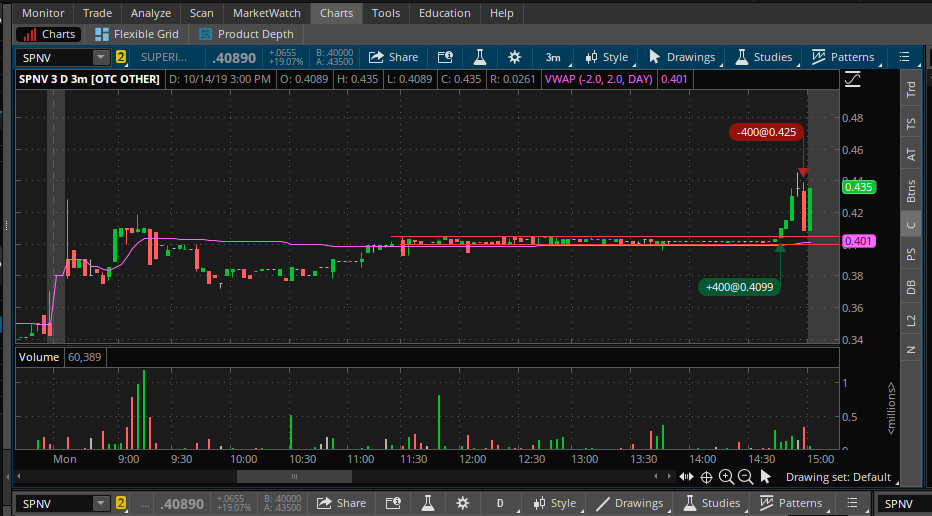Click the yellow link number 2 in upper toolbar

click(x=121, y=58)
